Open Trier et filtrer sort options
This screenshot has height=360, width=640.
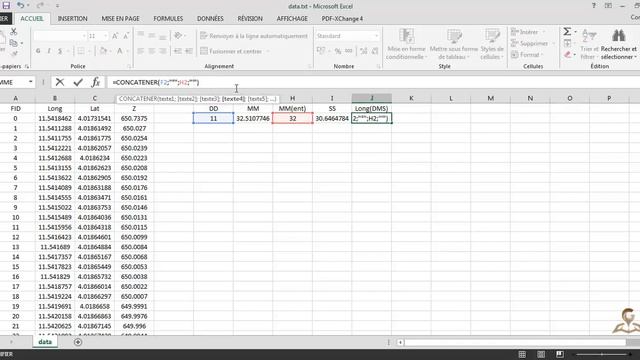[x=589, y=44]
